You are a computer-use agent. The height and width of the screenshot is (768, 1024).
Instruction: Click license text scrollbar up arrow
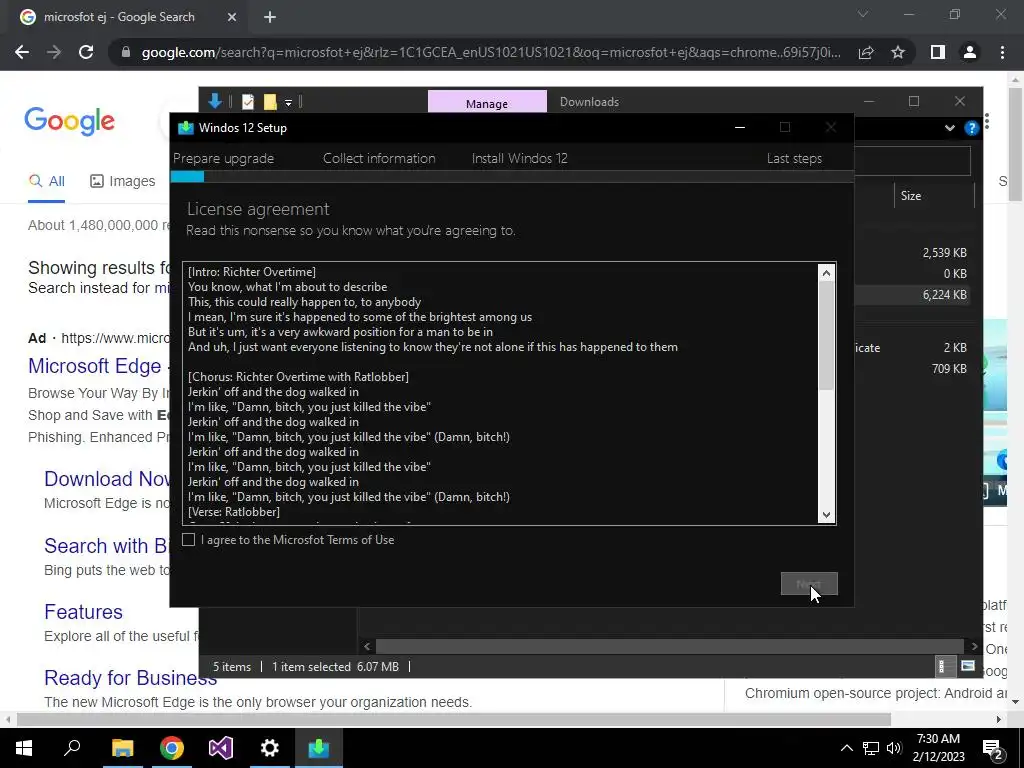[x=826, y=273]
